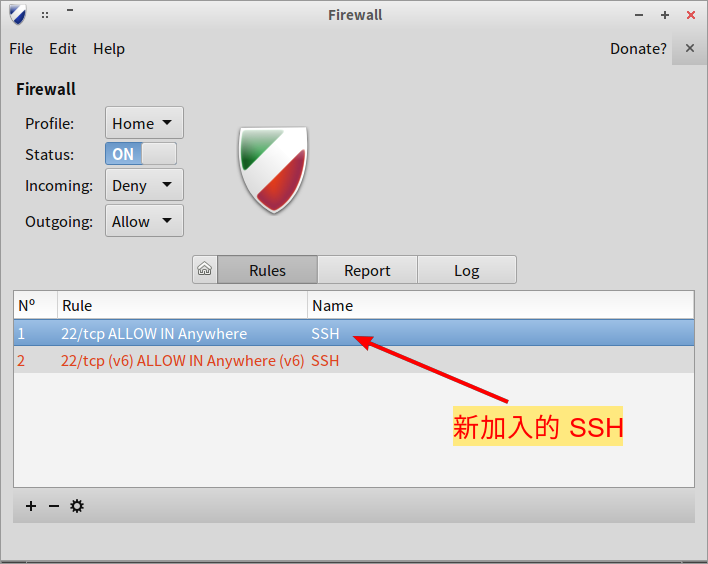Expand the Outgoing policy dropdown

point(144,221)
